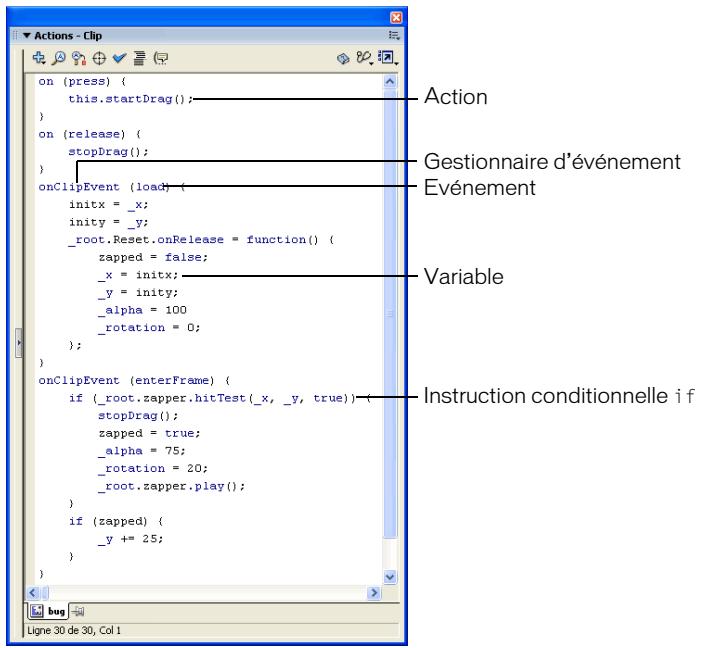Click the 'Actions - Clip' panel title
The image size is (701, 648).
(68, 35)
